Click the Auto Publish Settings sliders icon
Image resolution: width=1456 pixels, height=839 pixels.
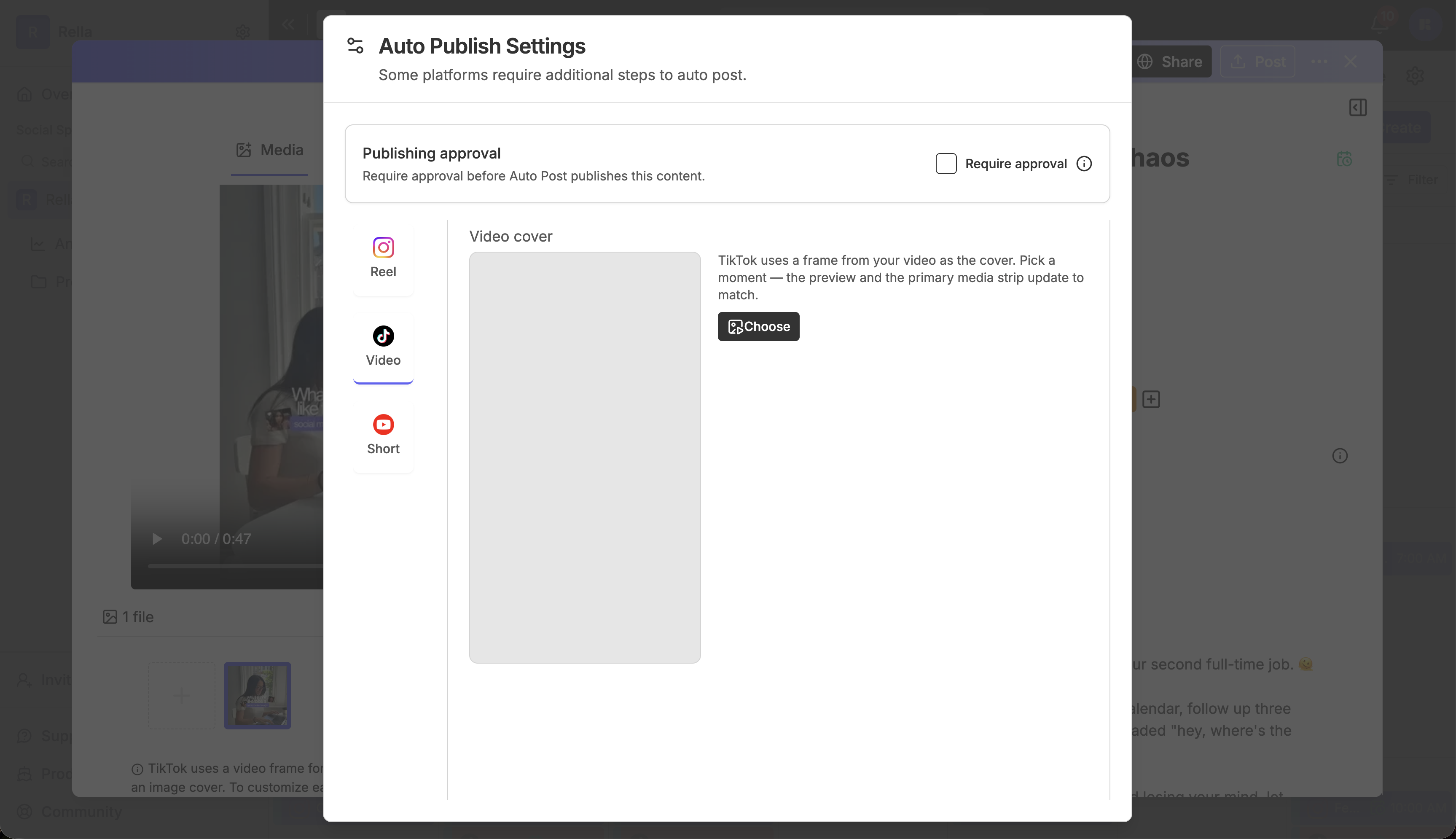[x=355, y=46]
